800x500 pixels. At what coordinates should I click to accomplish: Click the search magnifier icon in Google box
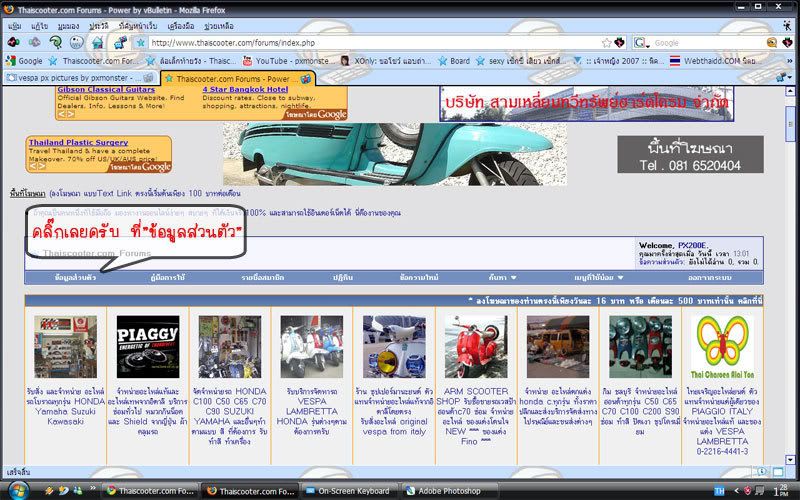click(x=771, y=43)
